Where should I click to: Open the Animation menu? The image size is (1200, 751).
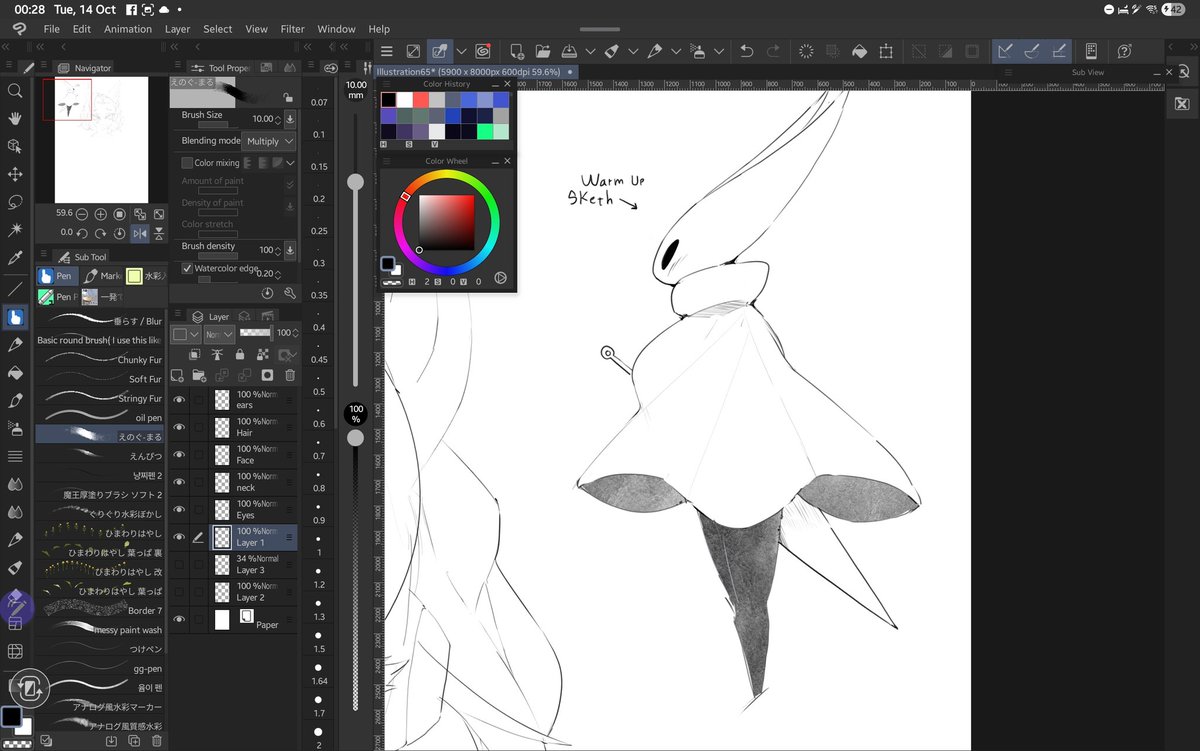point(128,29)
